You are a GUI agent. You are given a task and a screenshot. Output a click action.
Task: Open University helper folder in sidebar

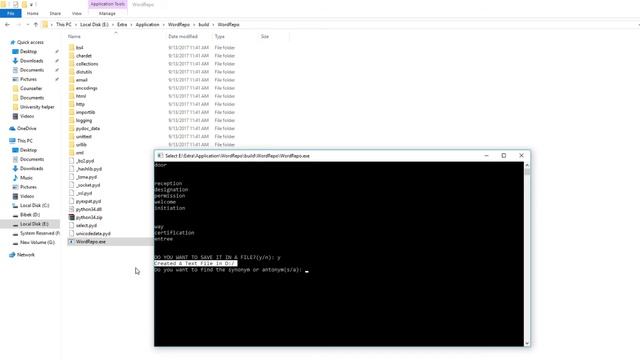pyautogui.click(x=37, y=107)
